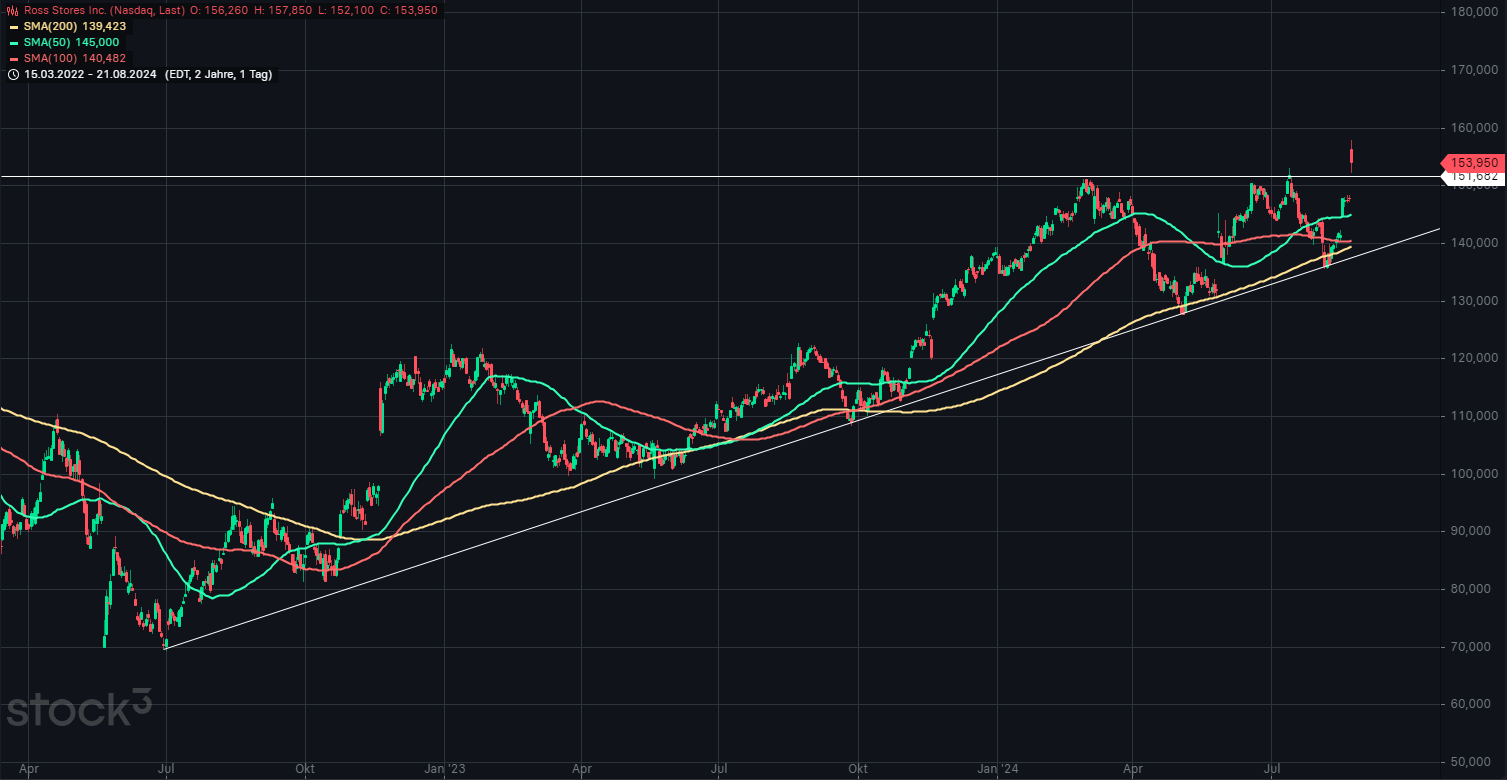Click the "SMA(50) 145,000" legend entry text
1507x780 pixels.
[x=71, y=42]
